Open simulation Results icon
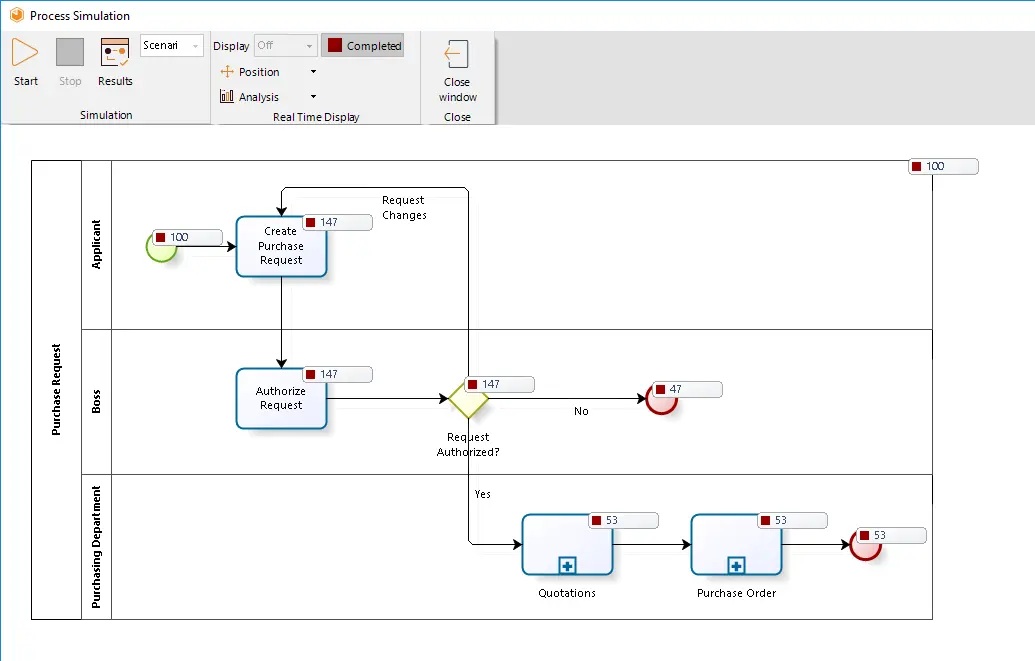The image size is (1035, 661). coord(115,52)
